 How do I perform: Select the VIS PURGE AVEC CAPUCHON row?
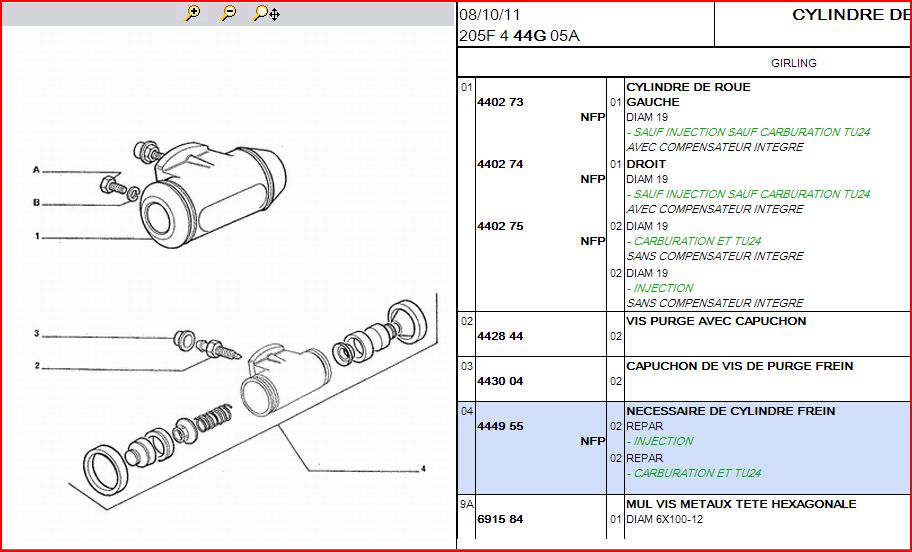click(716, 321)
